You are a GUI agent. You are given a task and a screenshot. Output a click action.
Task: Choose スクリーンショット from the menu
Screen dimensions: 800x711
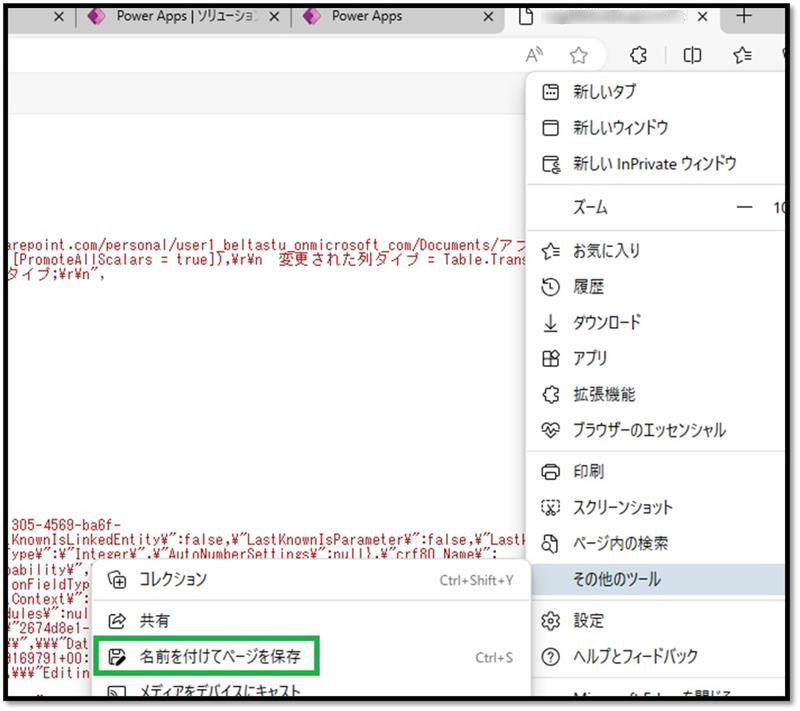(x=656, y=507)
